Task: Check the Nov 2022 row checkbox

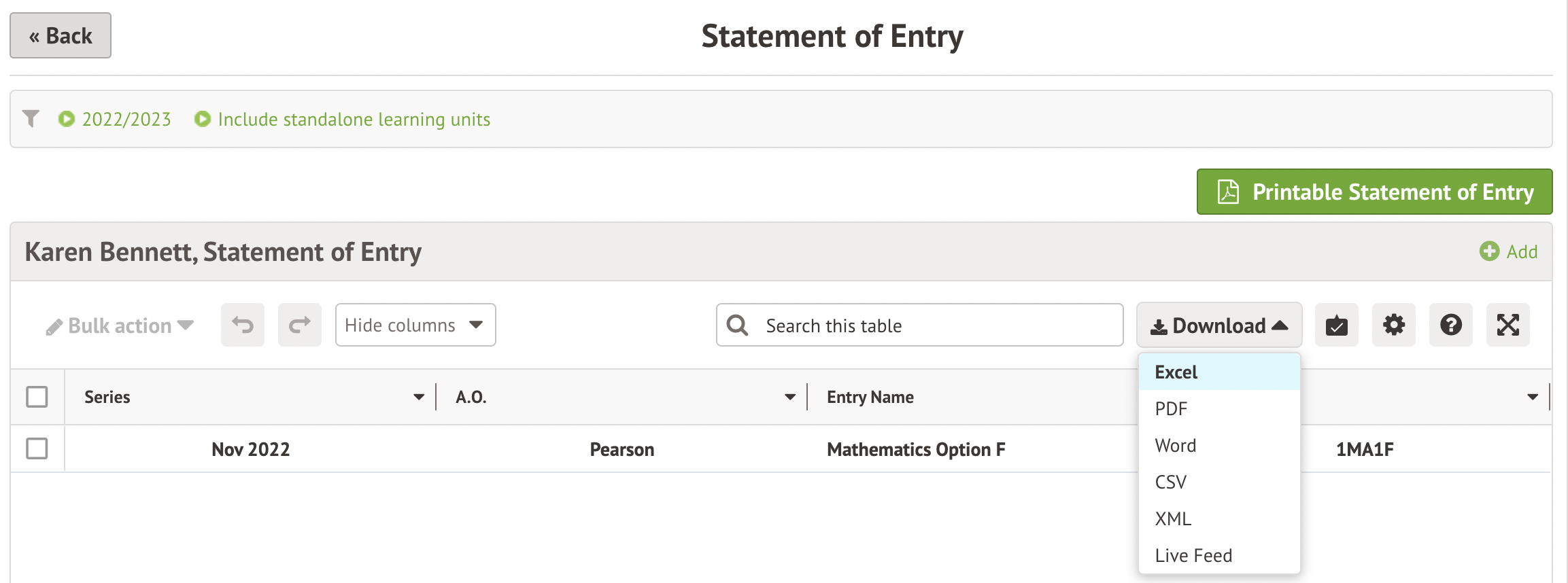Action: (37, 448)
